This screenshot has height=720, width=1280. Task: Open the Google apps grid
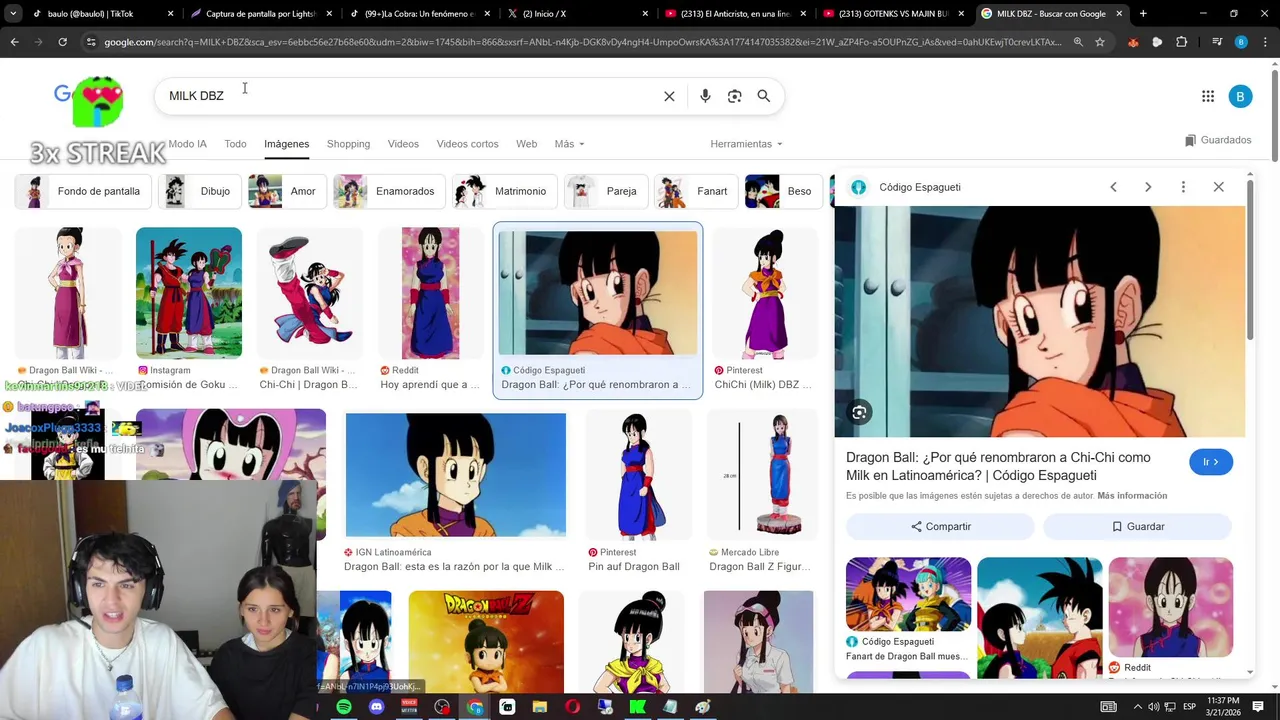1208,96
